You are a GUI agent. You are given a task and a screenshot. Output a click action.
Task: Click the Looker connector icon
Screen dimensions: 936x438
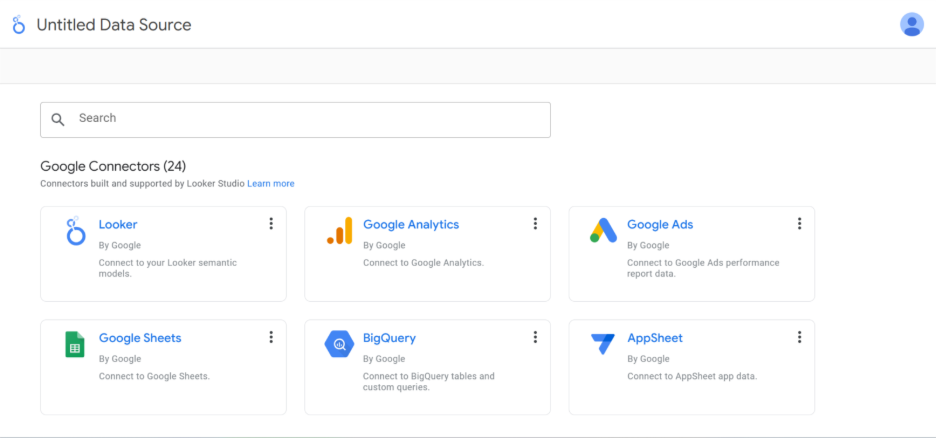[75, 232]
